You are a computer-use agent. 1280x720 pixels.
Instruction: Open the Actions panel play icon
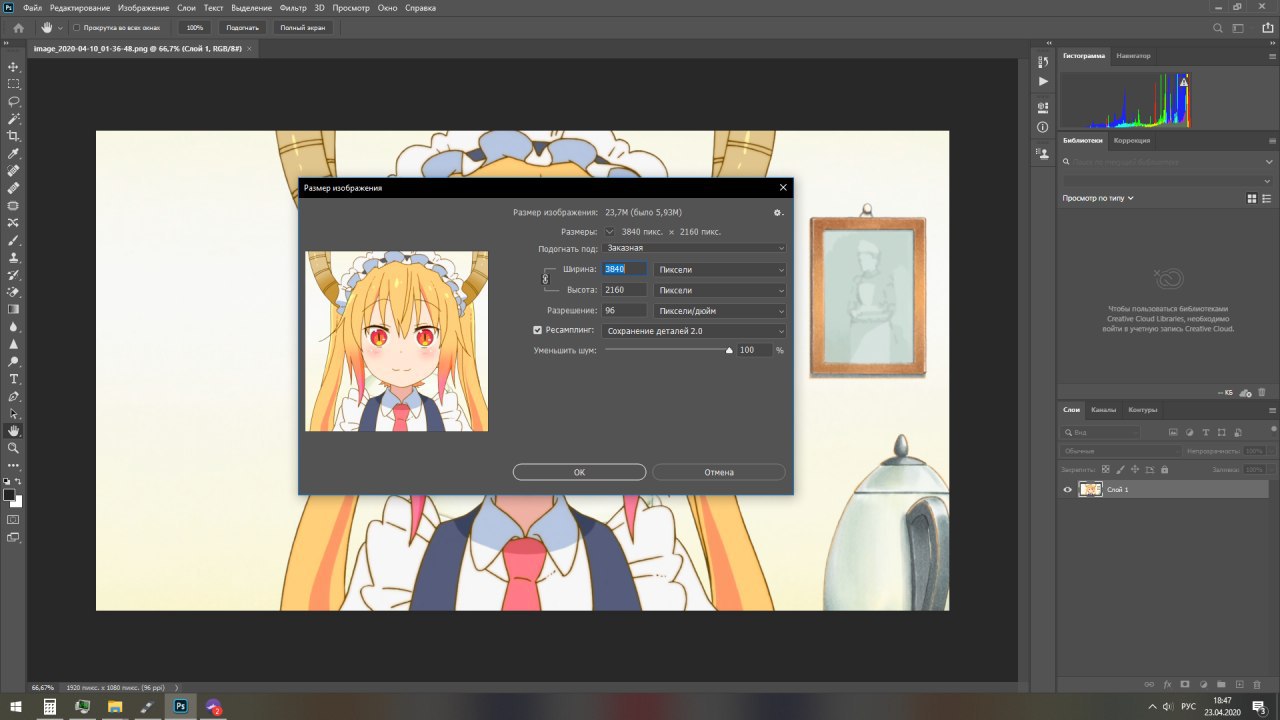pos(1043,81)
